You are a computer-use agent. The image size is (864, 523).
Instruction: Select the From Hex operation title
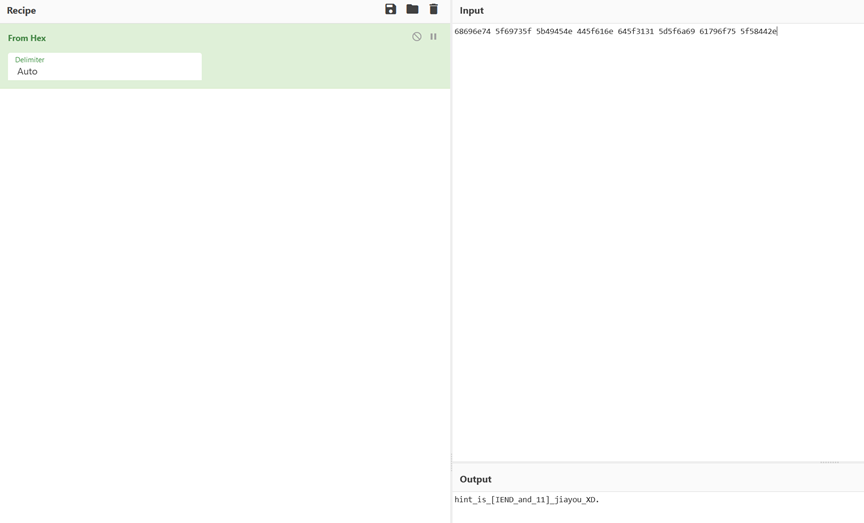coord(26,38)
